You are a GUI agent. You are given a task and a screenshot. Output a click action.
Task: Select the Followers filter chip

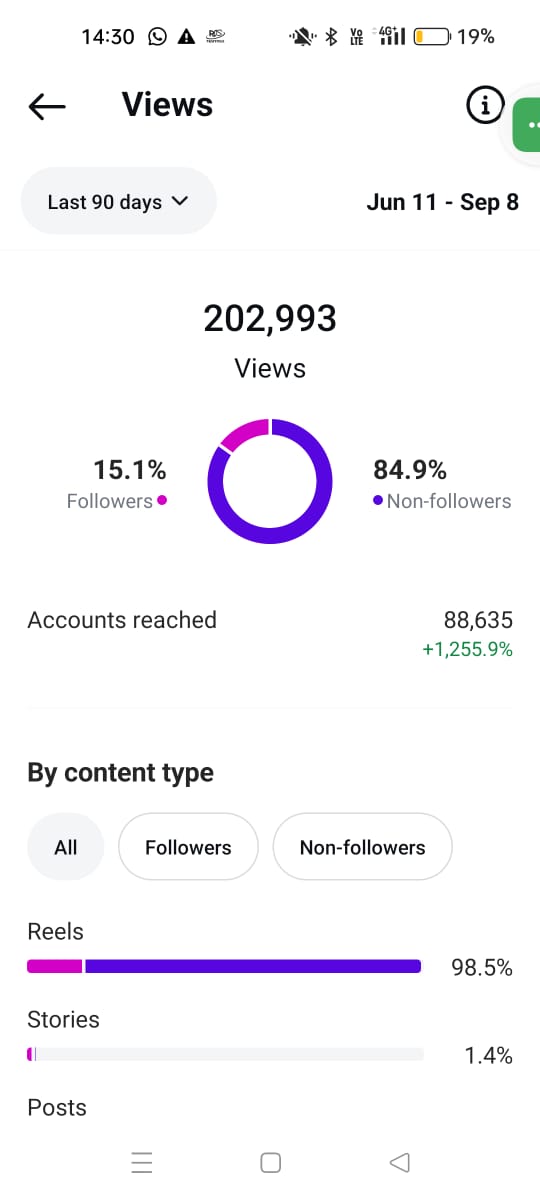click(x=188, y=847)
